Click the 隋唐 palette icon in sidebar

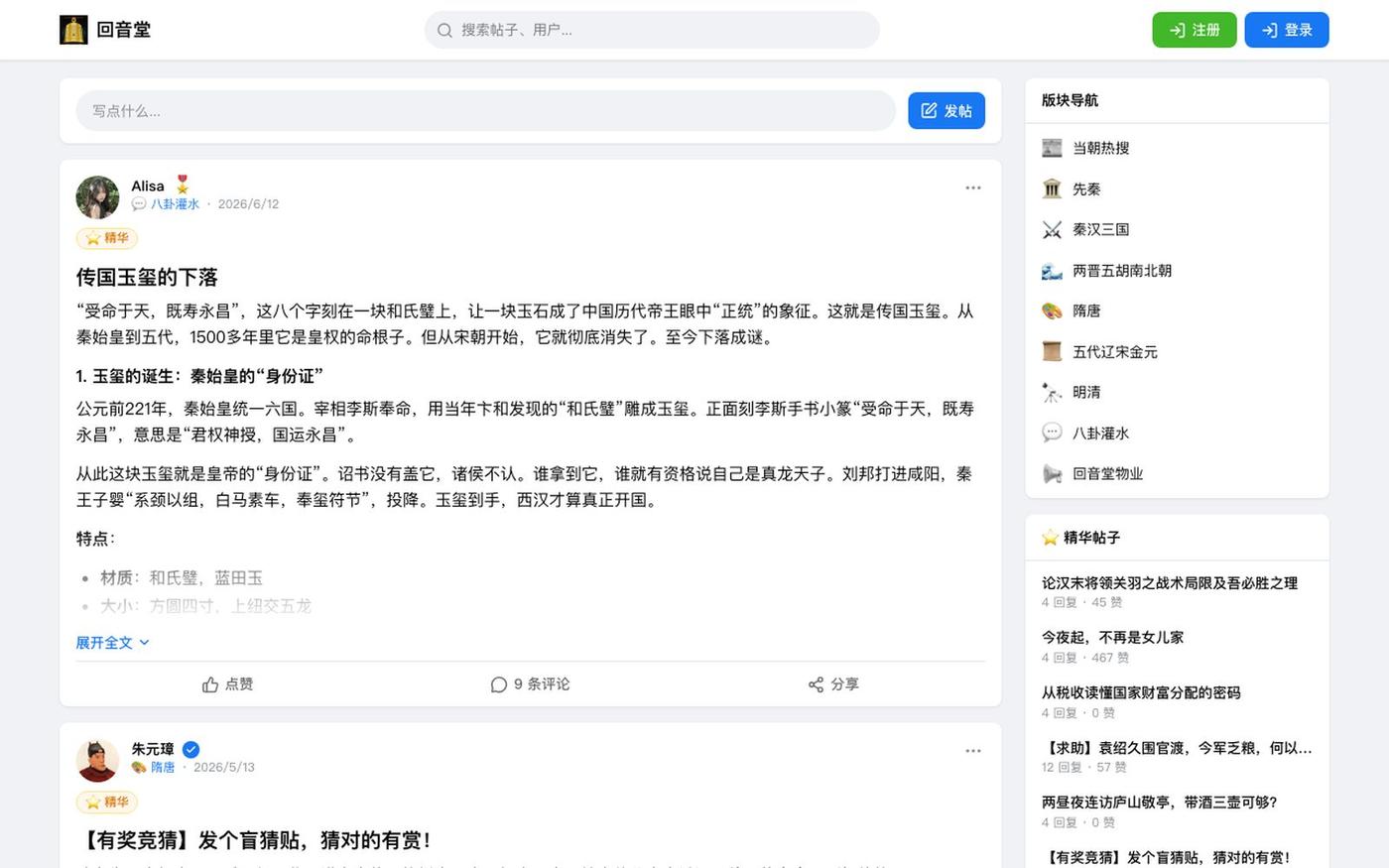pyautogui.click(x=1052, y=310)
